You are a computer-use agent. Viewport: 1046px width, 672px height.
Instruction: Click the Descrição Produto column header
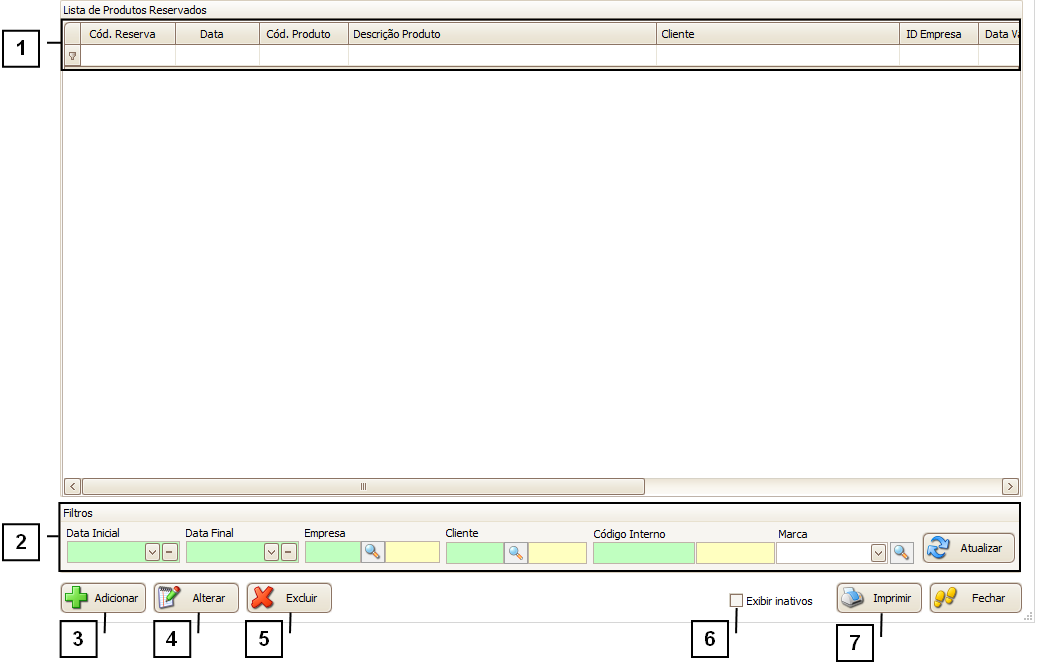pos(500,34)
